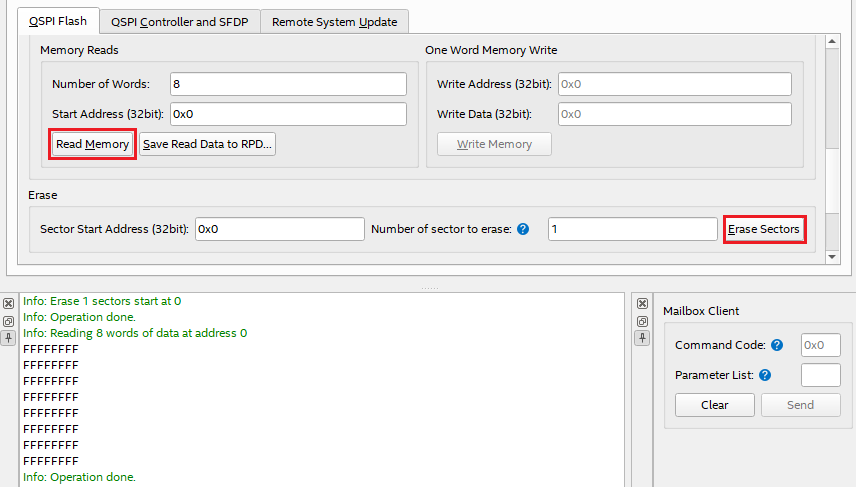Click help icon next to Number of sector to erase
Image resolution: width=856 pixels, height=487 pixels.
pos(522,230)
